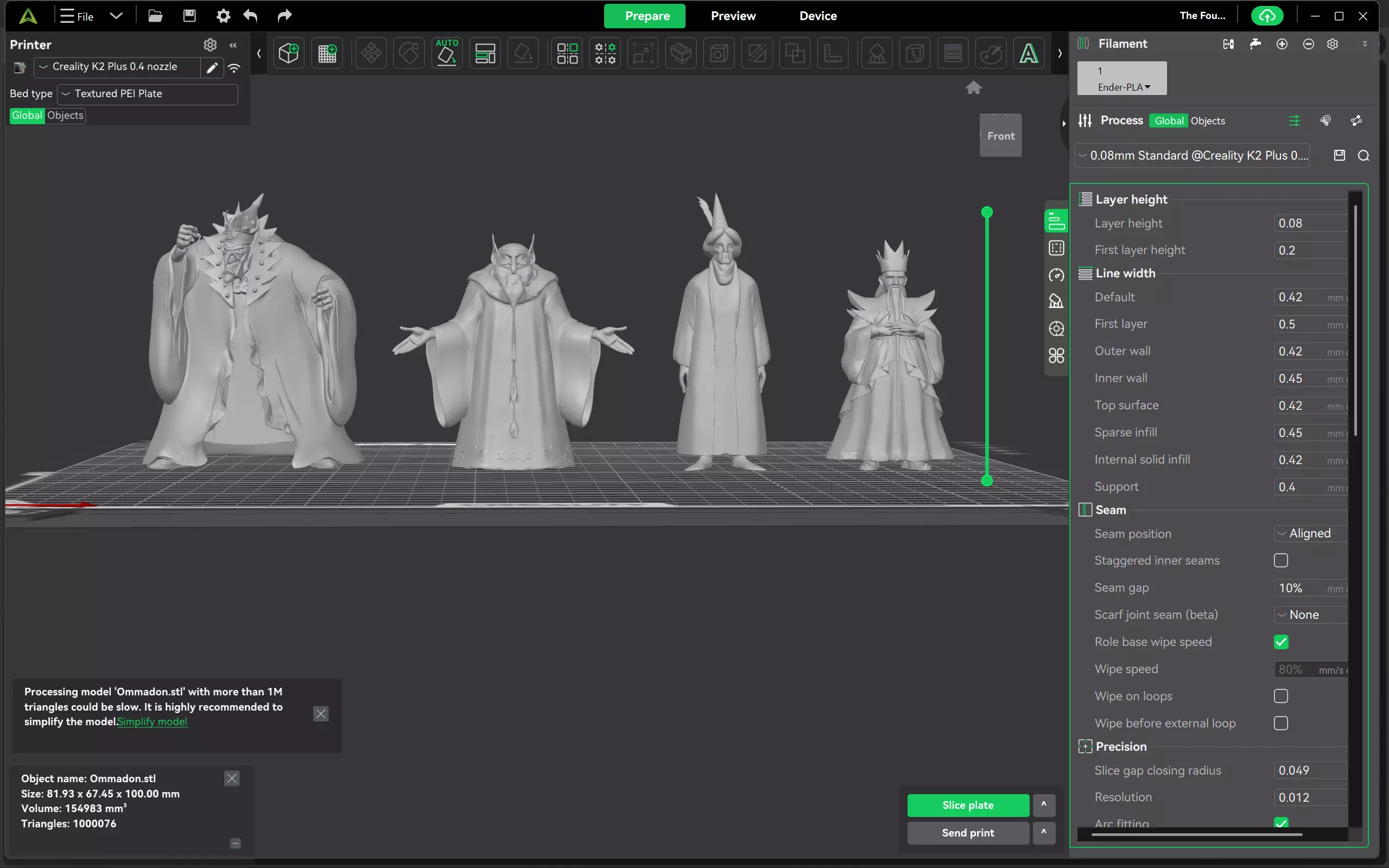Viewport: 1389px width, 868px height.
Task: Open the Textured PEI Plate bed type dropdown
Action: click(x=148, y=94)
